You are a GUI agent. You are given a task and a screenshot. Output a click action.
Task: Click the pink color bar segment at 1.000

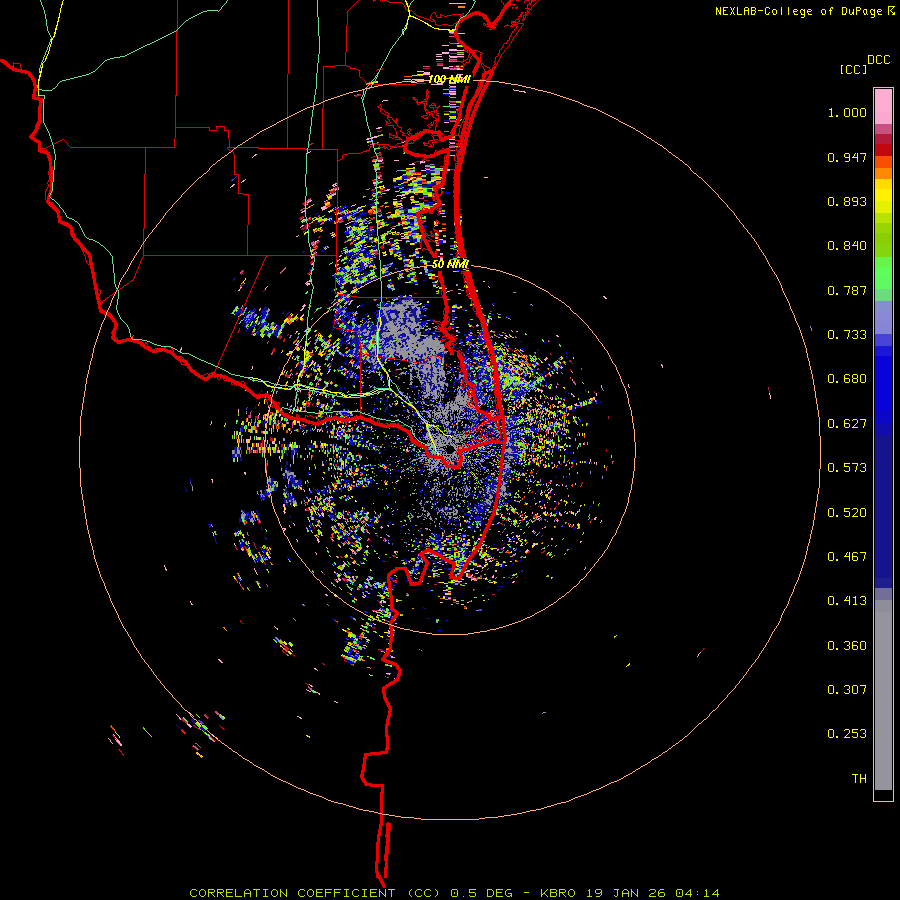pos(883,107)
